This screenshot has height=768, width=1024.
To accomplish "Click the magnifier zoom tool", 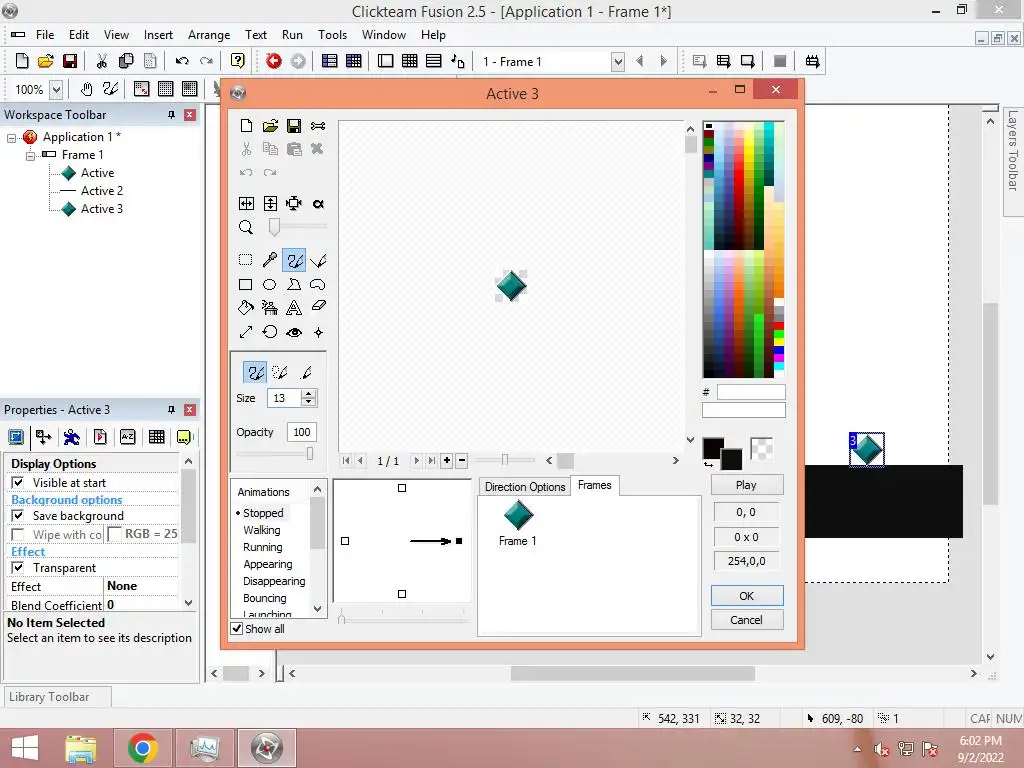I will click(x=246, y=227).
